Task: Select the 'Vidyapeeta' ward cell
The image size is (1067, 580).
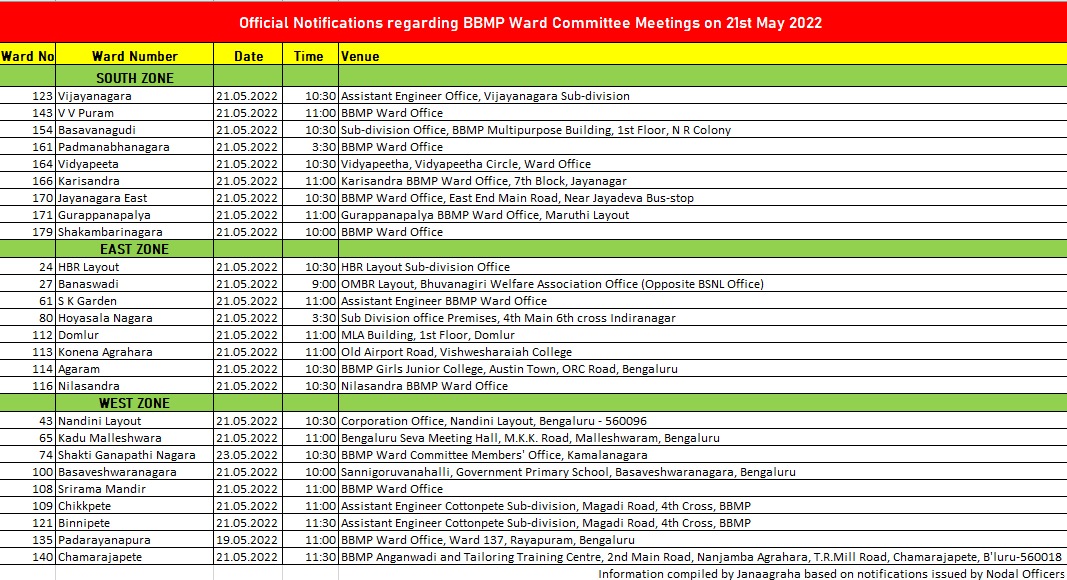Action: coord(135,164)
